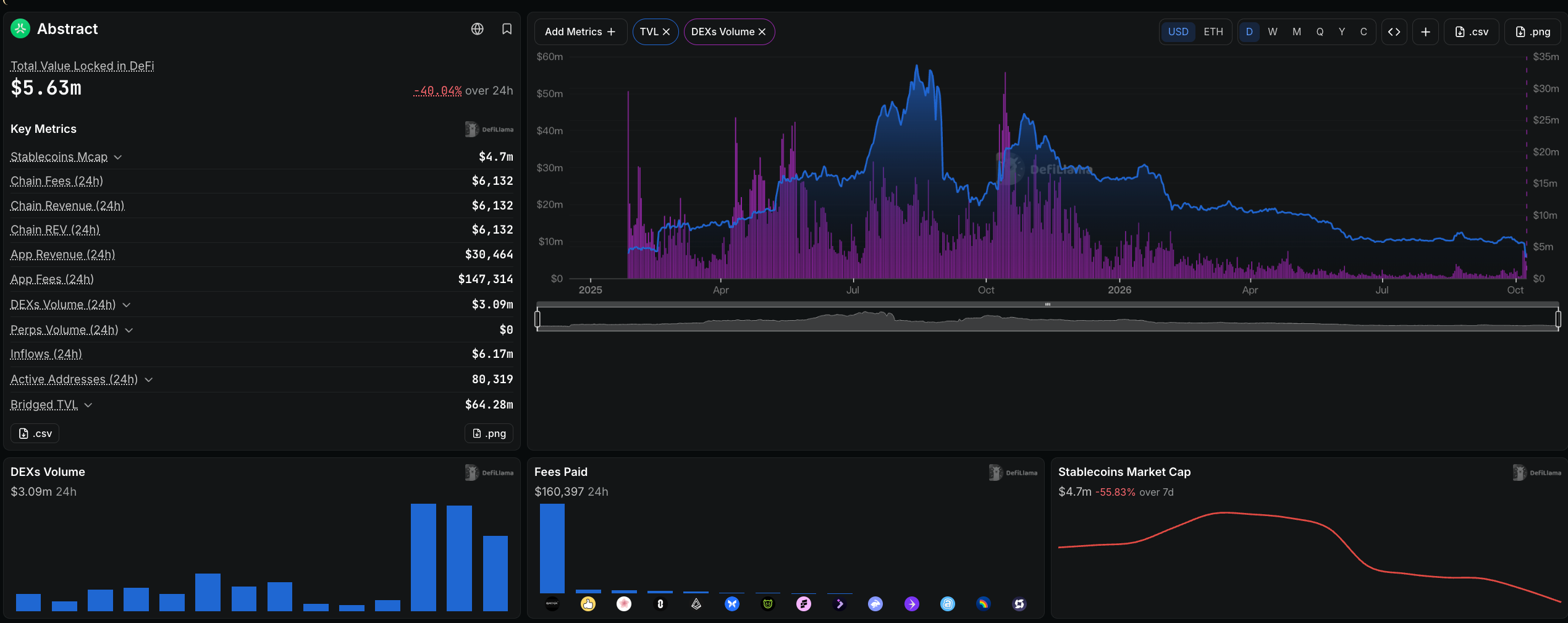Select cumulative (C) chart option
Screen dimensions: 1568x623
pos(1364,32)
